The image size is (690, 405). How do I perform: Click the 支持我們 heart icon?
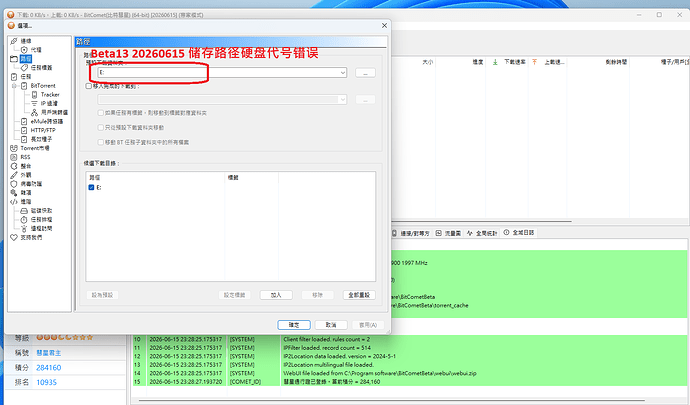point(14,237)
